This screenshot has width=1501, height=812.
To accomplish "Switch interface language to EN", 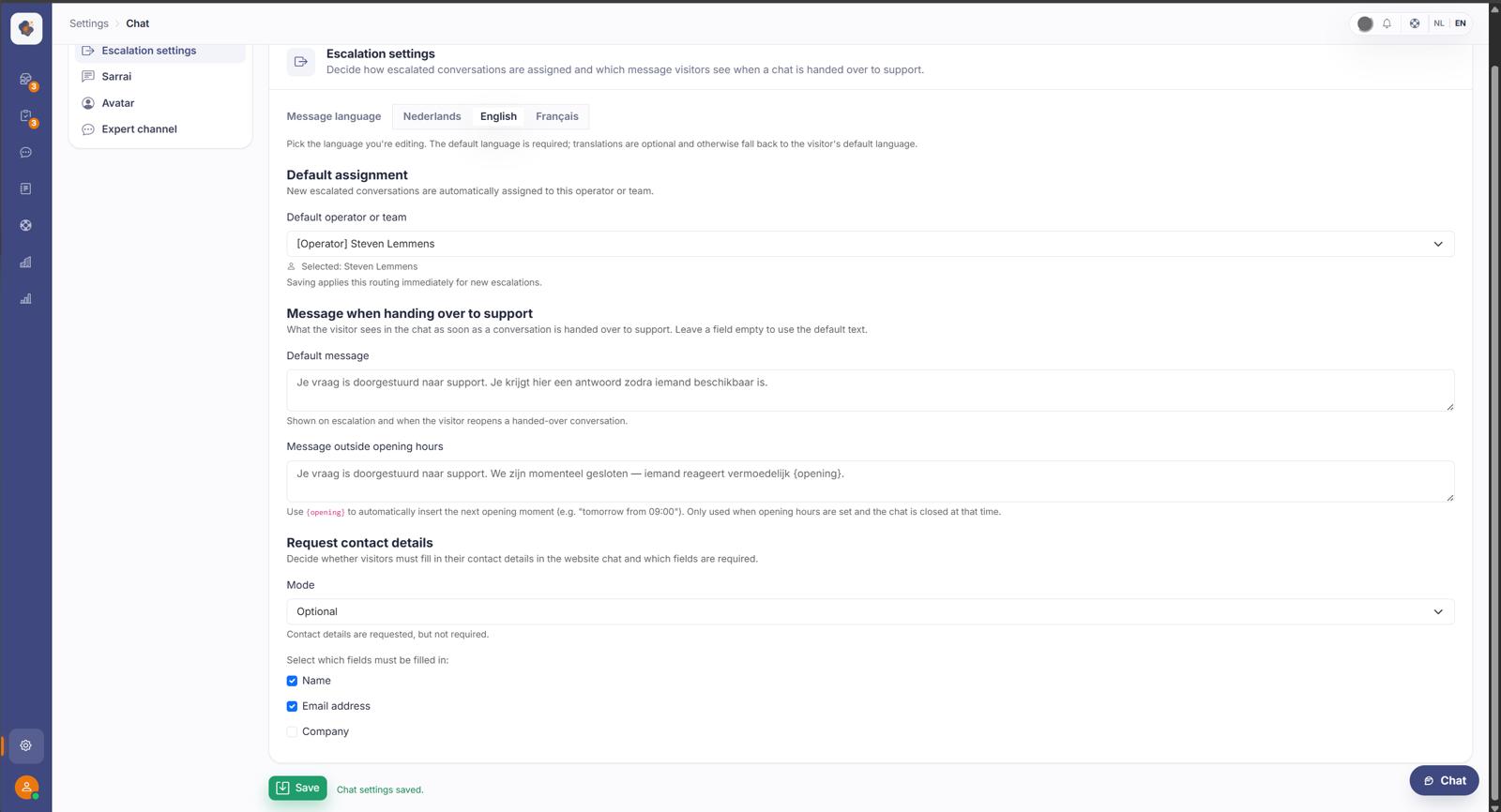I will click(1461, 23).
